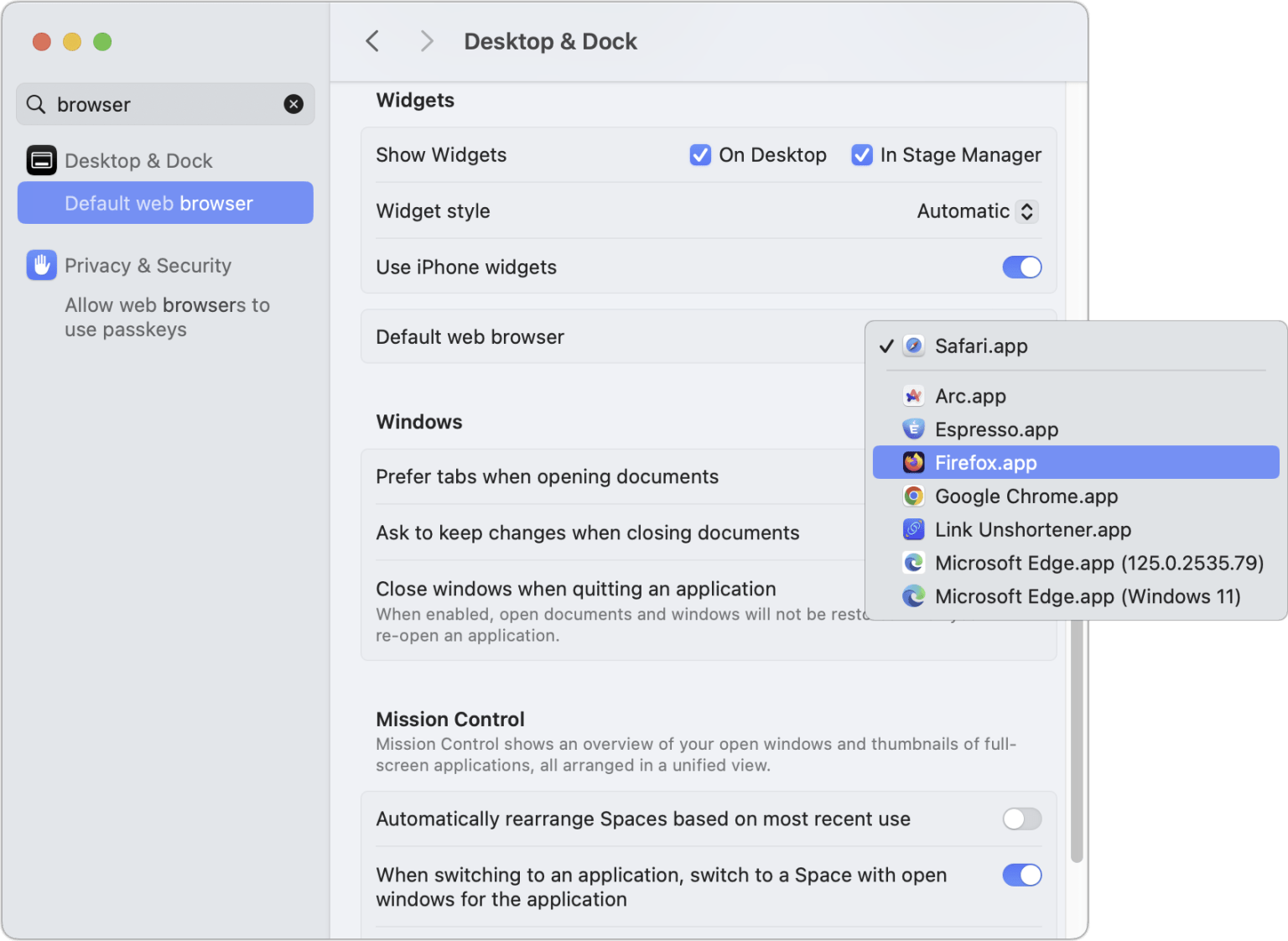The image size is (1288, 941).
Task: Click the Privacy & Security hand icon
Action: [41, 265]
